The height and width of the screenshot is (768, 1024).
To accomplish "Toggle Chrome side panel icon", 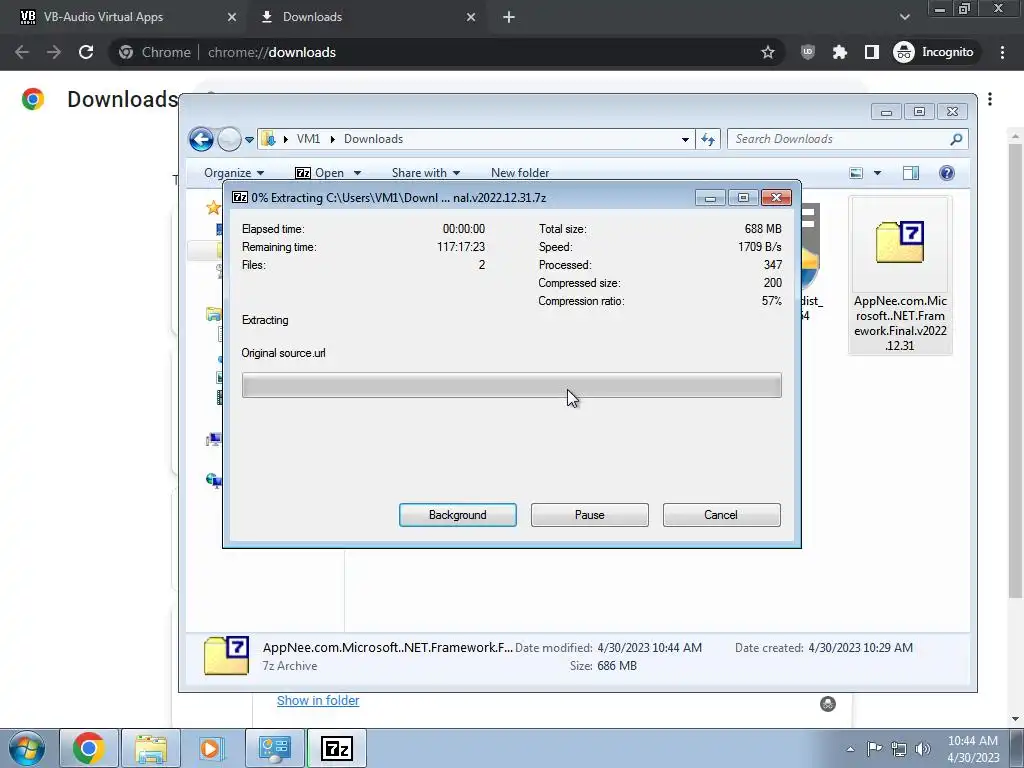I will (x=872, y=52).
